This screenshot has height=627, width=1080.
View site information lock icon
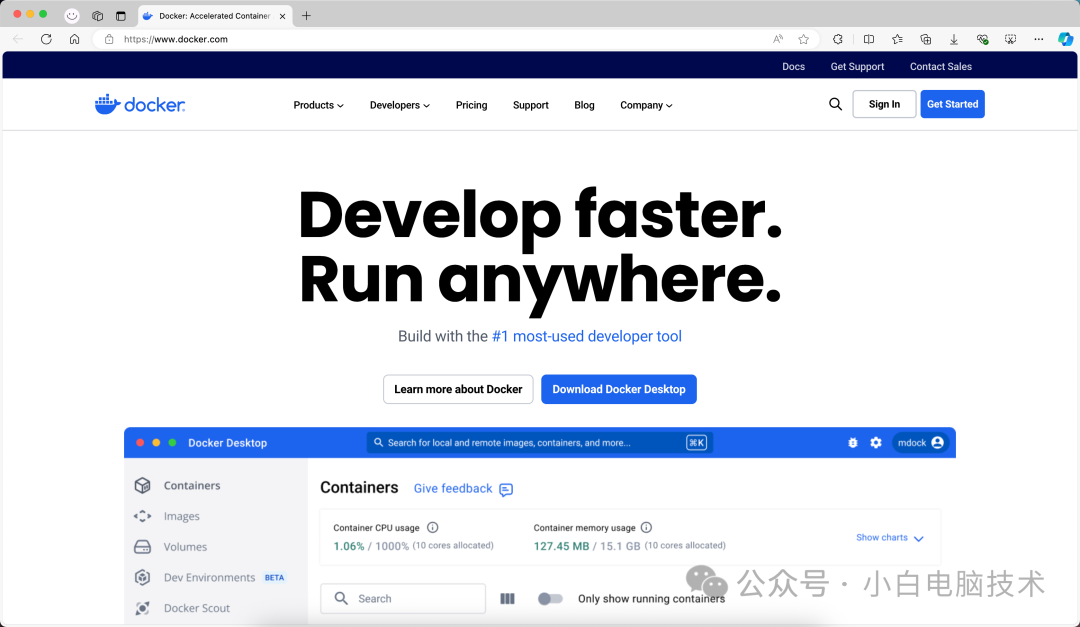tap(109, 39)
